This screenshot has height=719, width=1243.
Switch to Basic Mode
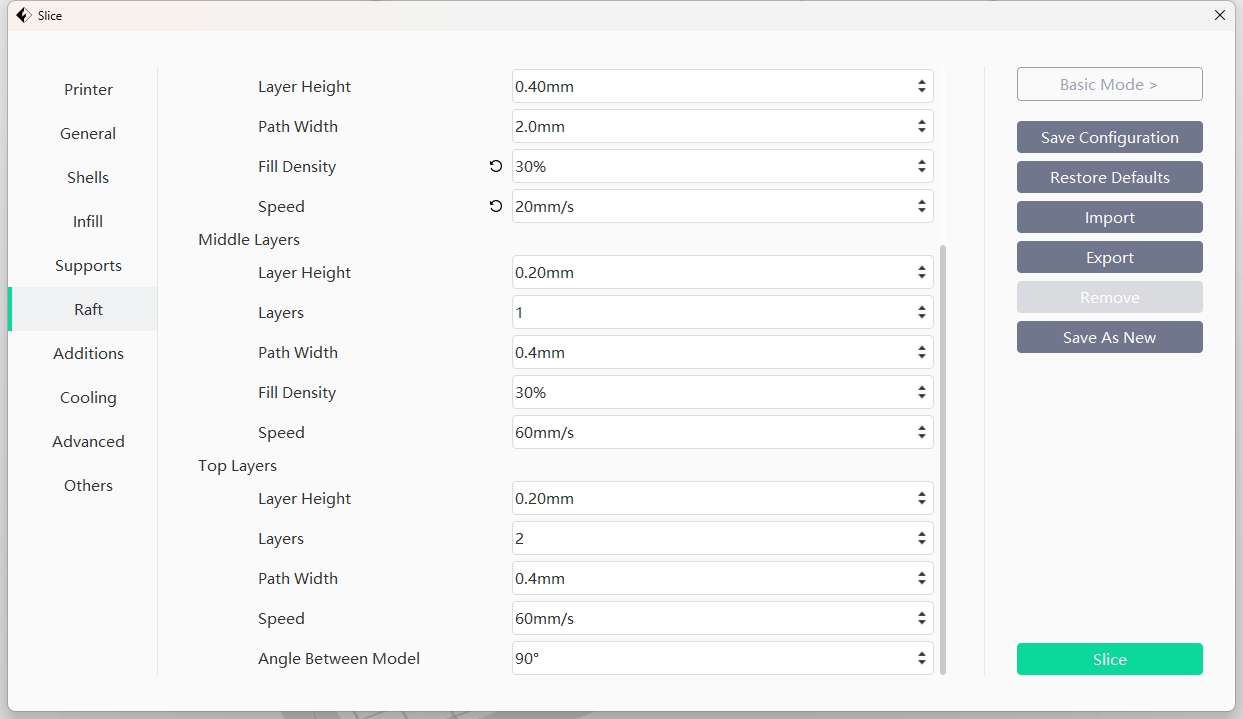point(1109,85)
